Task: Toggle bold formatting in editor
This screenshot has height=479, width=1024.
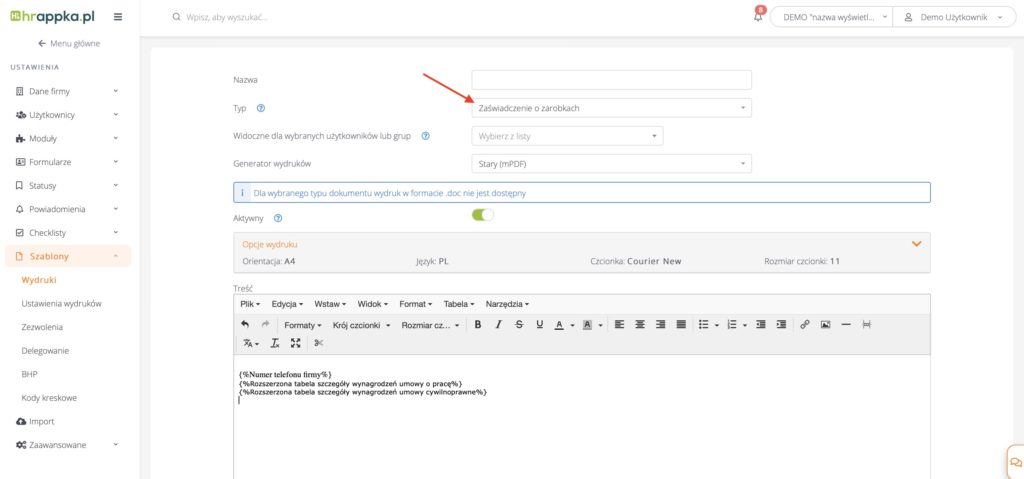Action: 478,325
